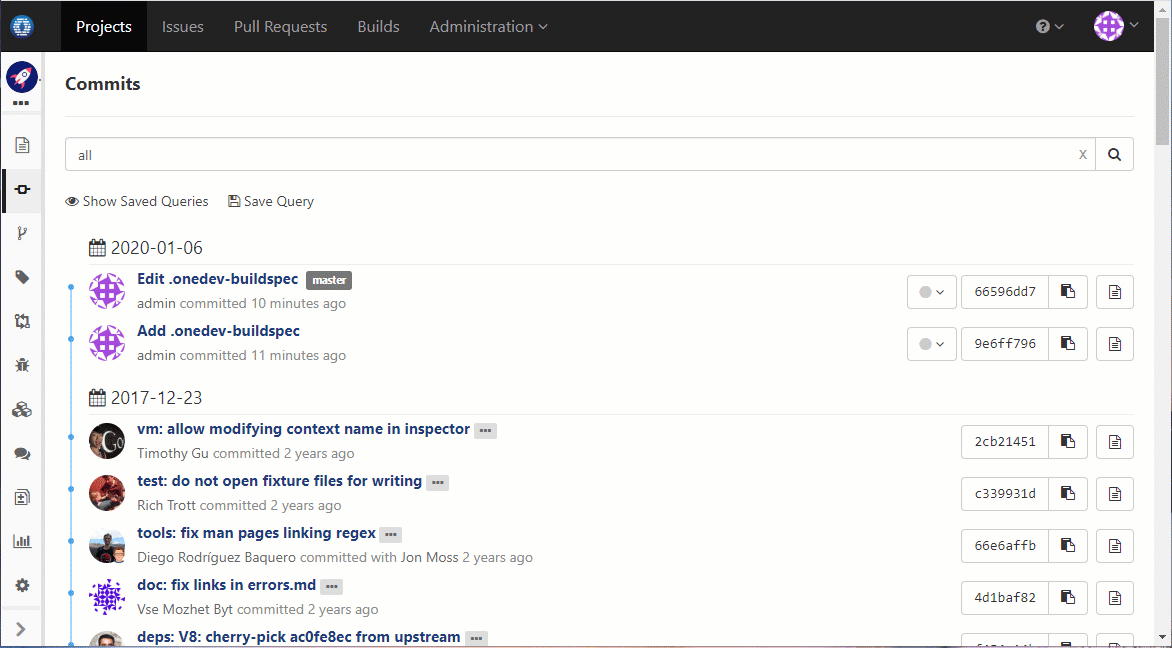
Task: Open commit hash link 2cb21451
Action: 1005,442
